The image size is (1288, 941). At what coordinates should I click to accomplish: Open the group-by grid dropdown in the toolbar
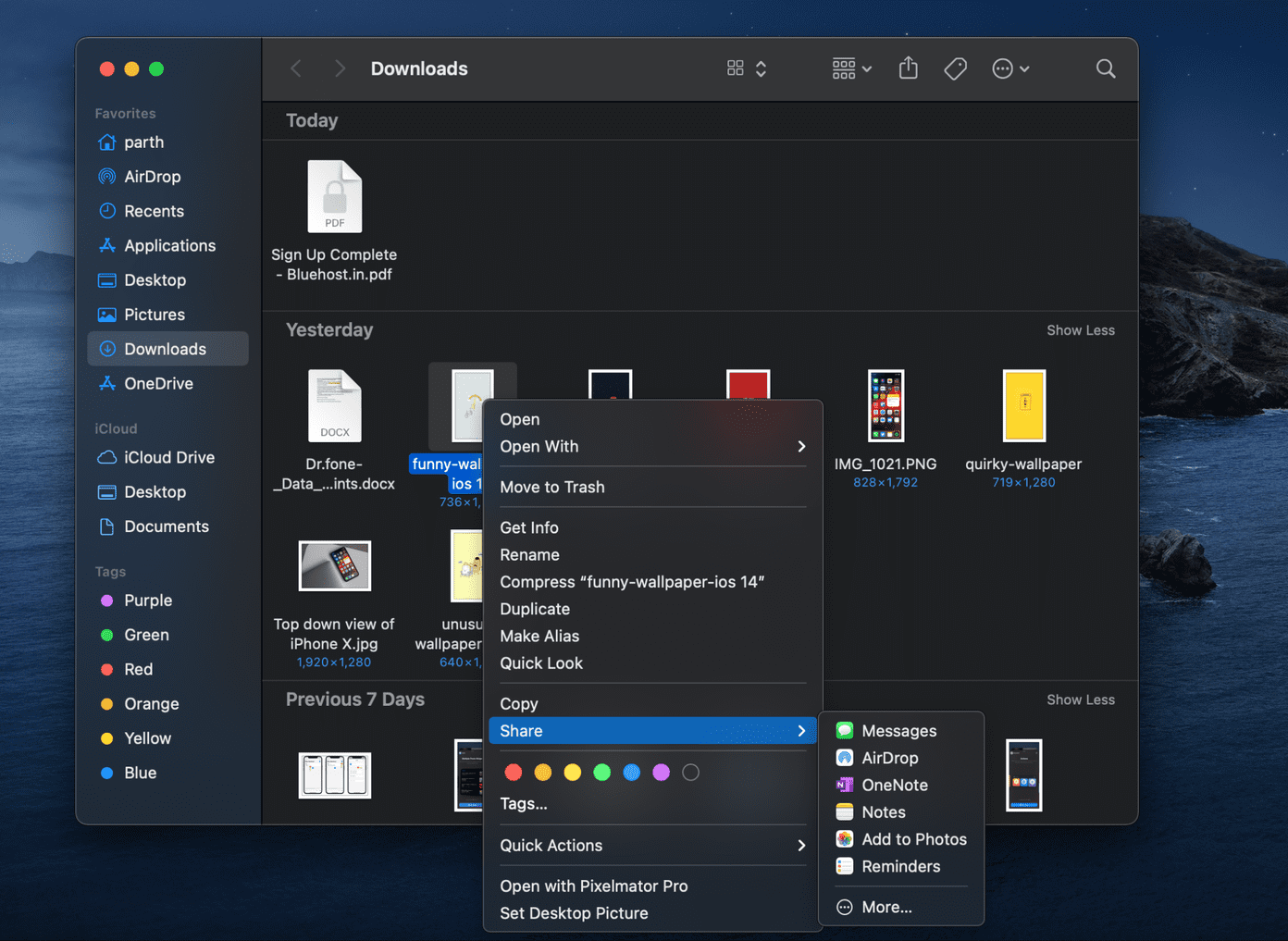coord(851,68)
